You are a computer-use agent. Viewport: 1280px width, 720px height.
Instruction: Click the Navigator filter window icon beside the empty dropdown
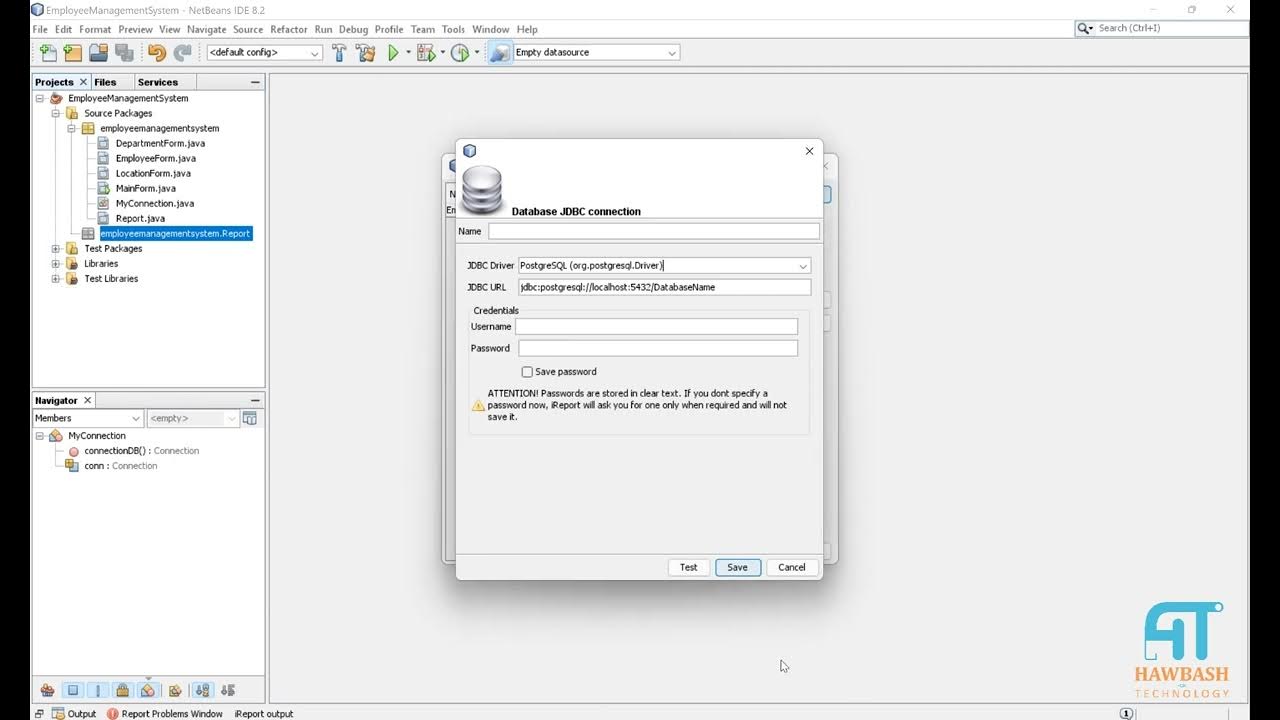[x=250, y=418]
